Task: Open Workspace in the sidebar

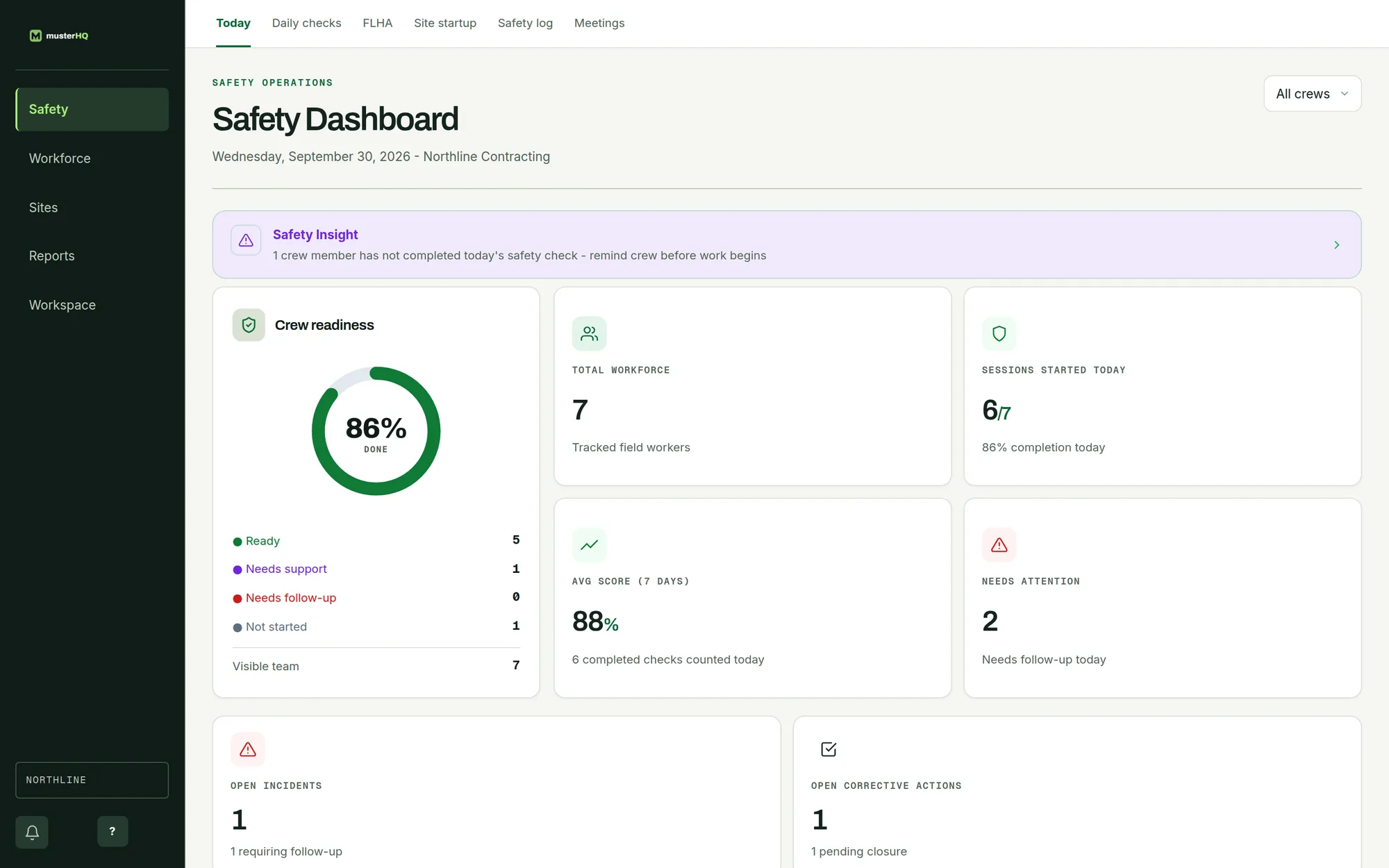Action: click(92, 305)
